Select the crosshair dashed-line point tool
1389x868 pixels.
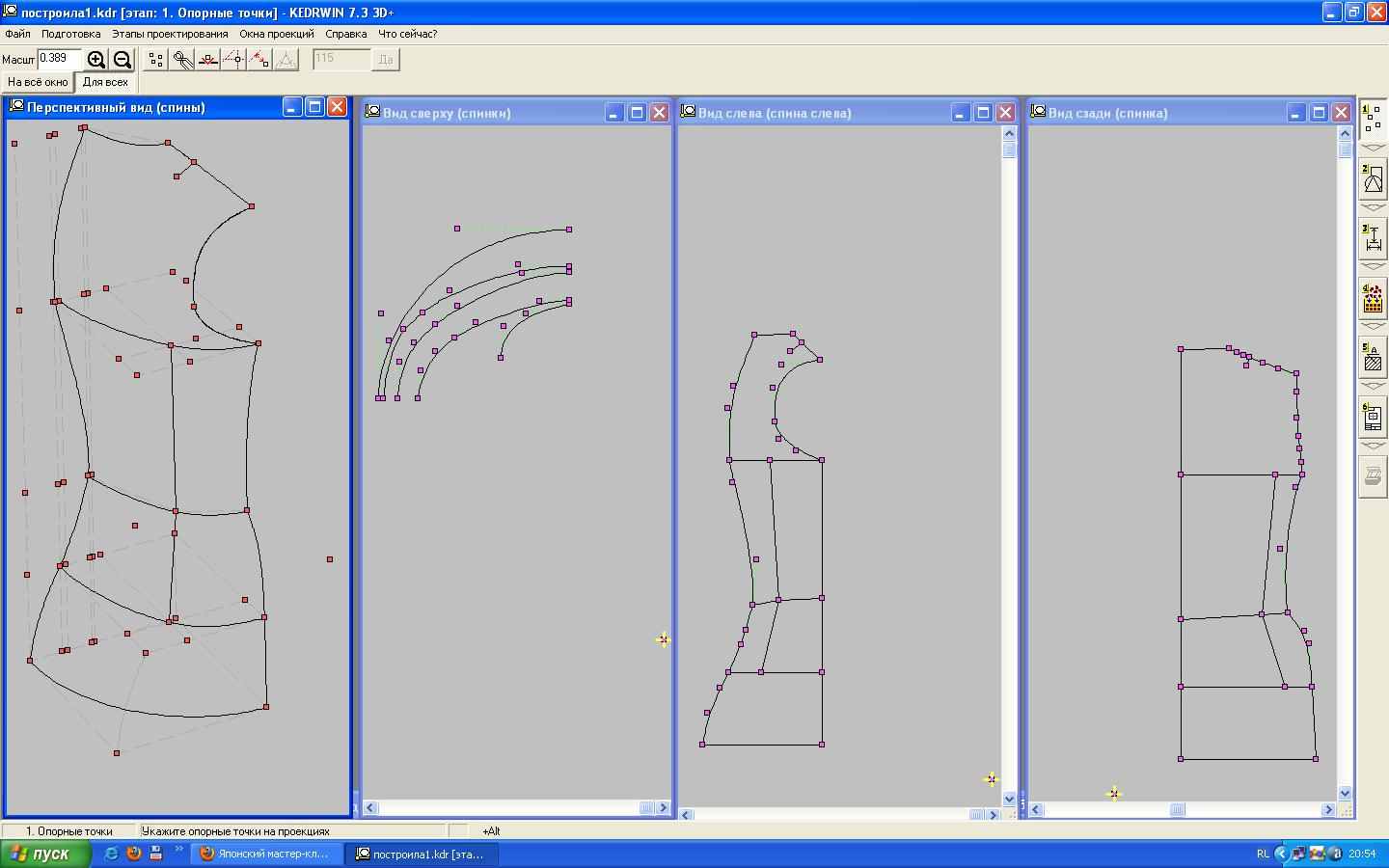(x=233, y=60)
